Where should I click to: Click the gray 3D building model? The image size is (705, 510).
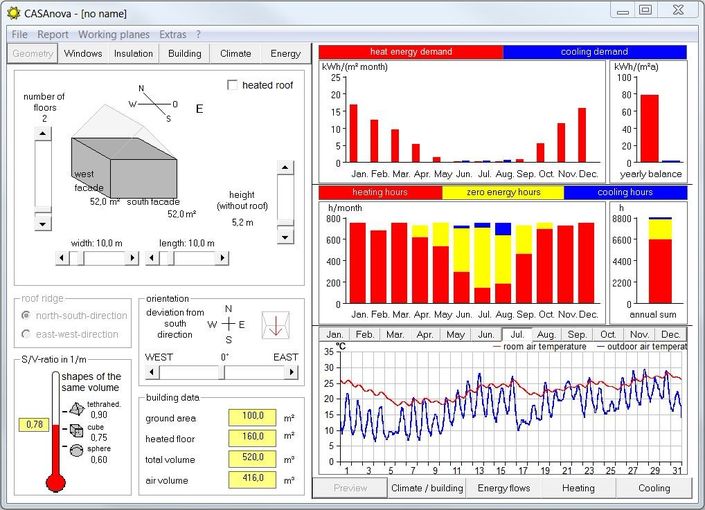(124, 167)
